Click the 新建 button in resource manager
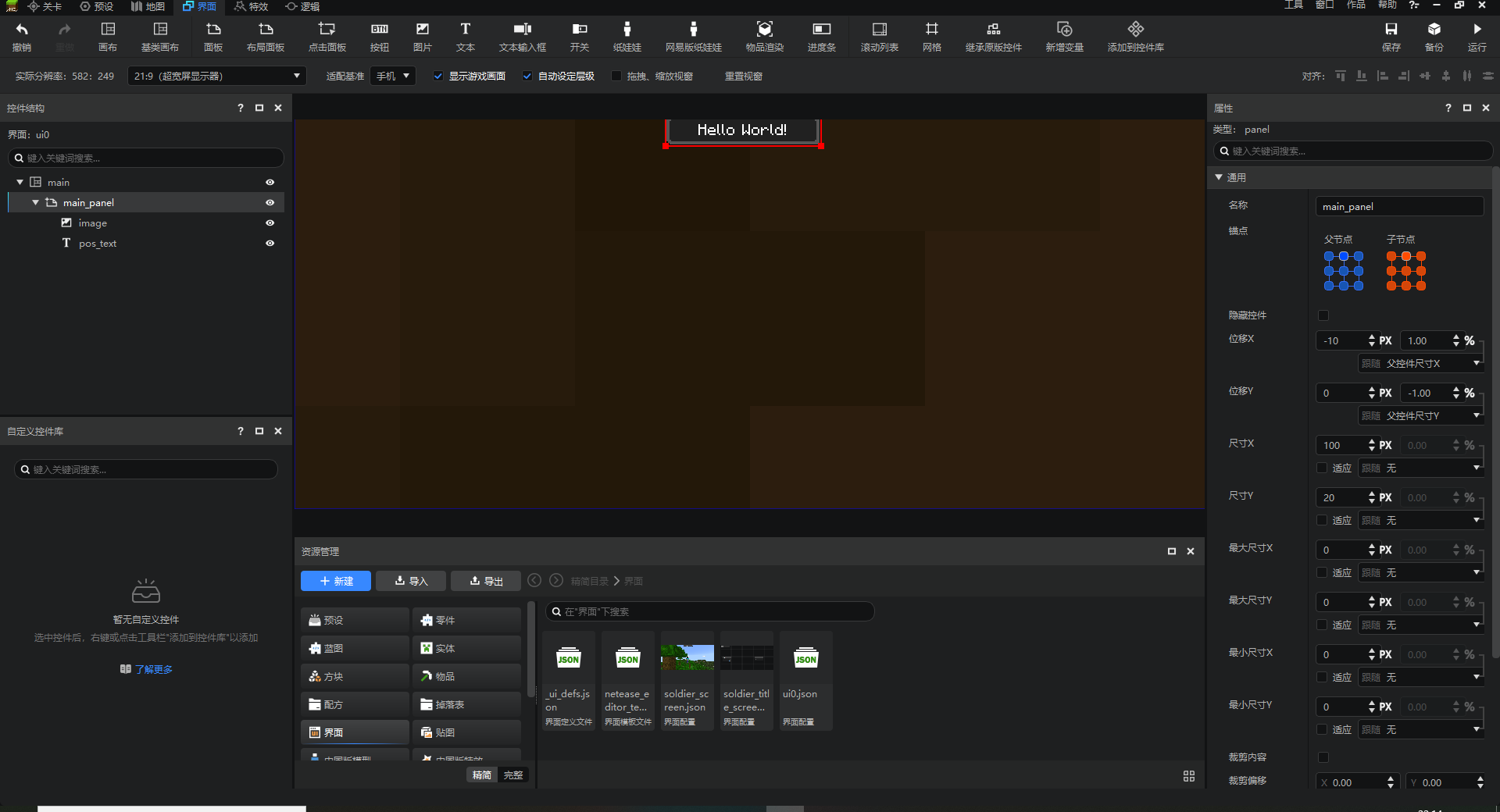 point(336,581)
